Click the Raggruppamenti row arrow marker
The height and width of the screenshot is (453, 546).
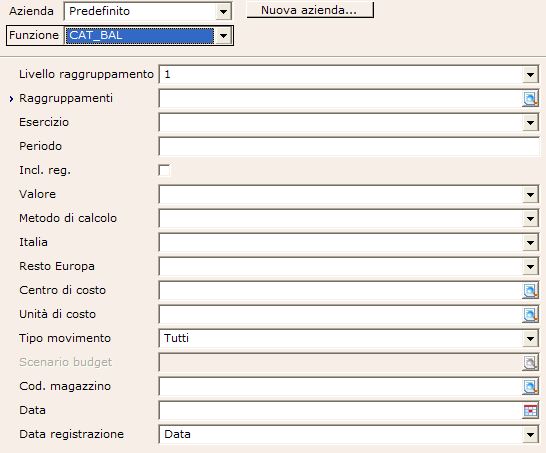(x=11, y=99)
